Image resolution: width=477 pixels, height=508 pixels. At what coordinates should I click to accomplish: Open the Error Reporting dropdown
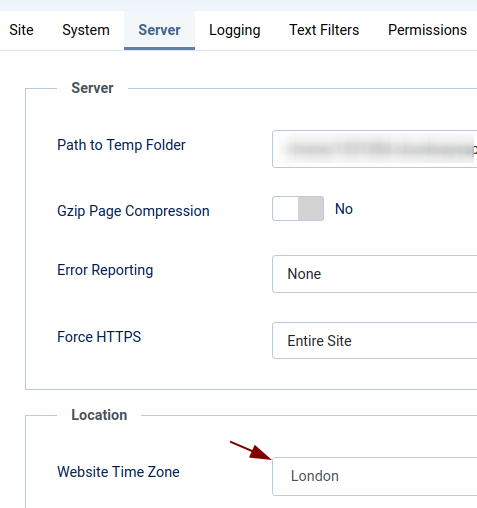pos(375,274)
